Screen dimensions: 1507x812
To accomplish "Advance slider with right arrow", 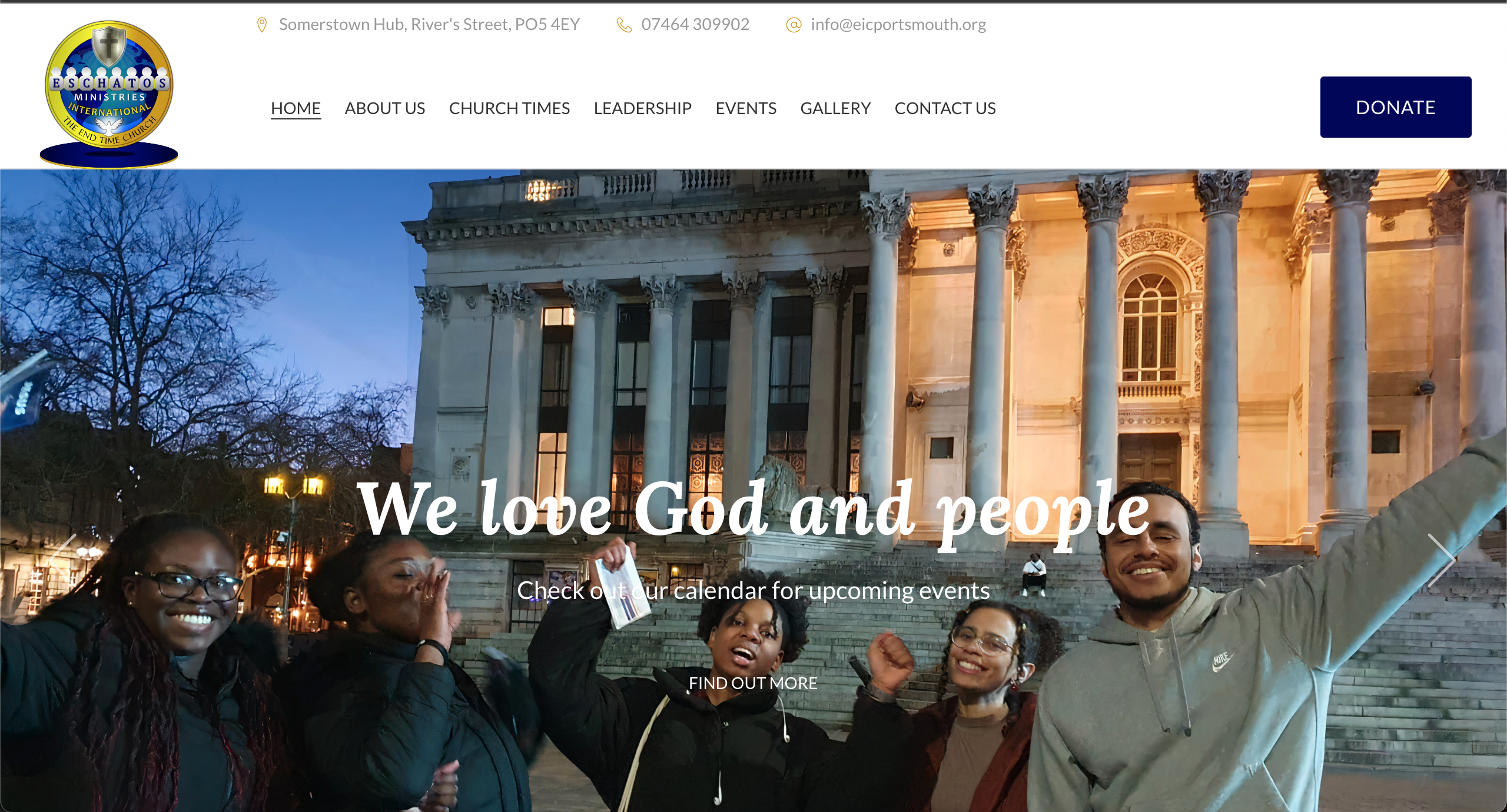I will point(1441,560).
